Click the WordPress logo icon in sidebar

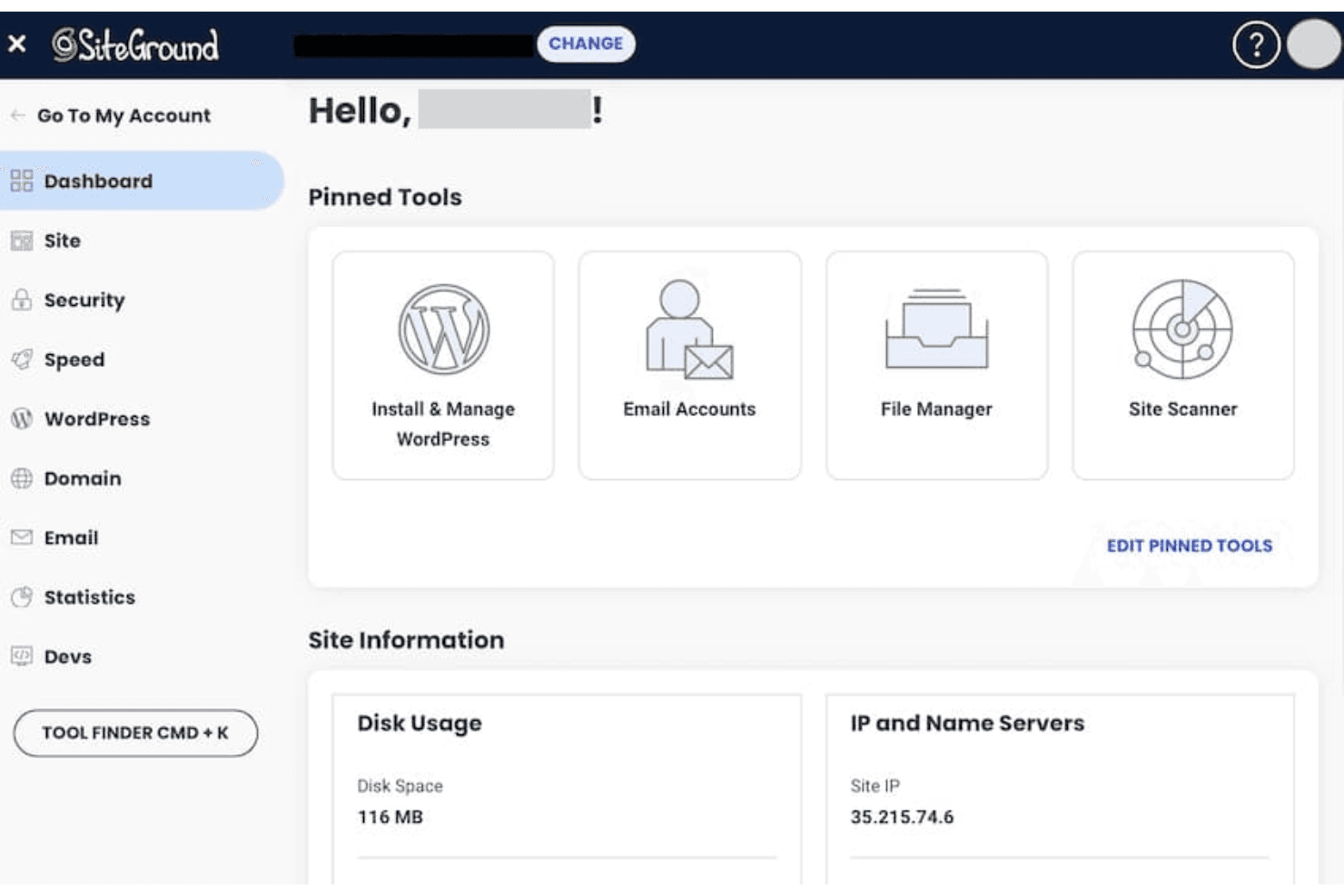(x=22, y=418)
